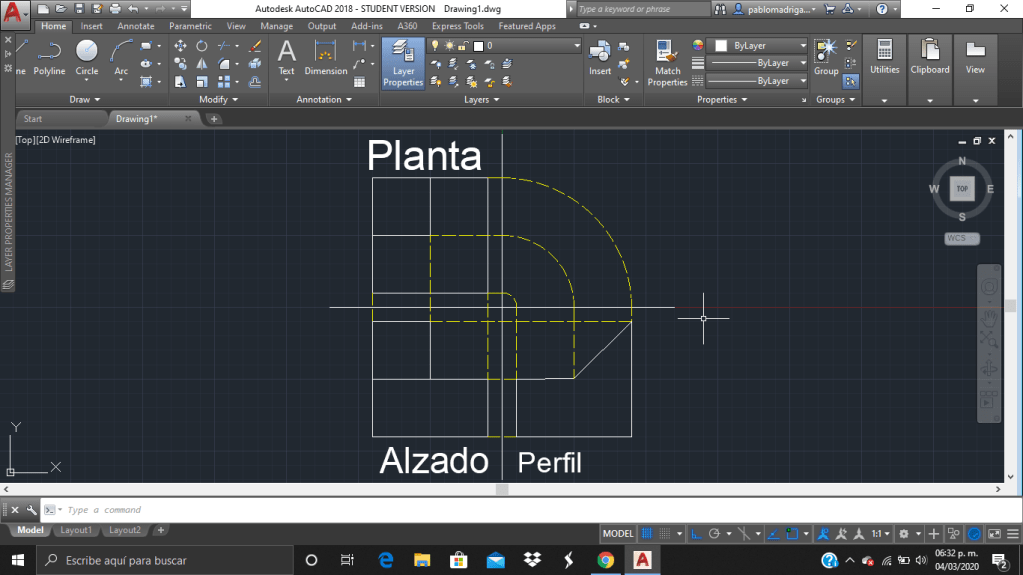The width and height of the screenshot is (1023, 575).
Task: Open the Layer Properties manager
Action: click(x=403, y=62)
